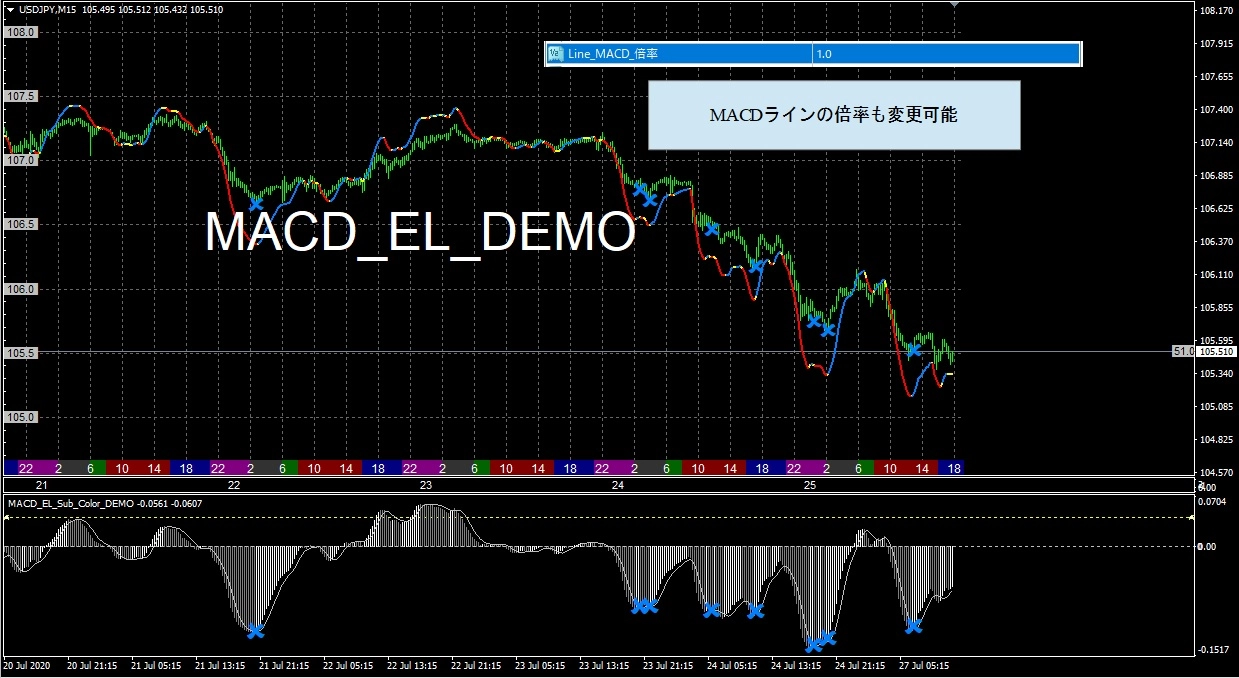Click the 51.0 tag on the price line

[1184, 352]
